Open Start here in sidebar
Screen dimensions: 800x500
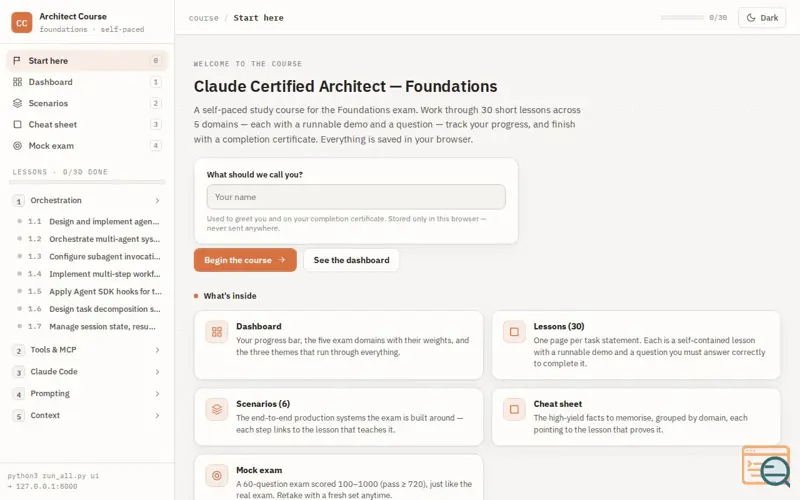pos(87,61)
